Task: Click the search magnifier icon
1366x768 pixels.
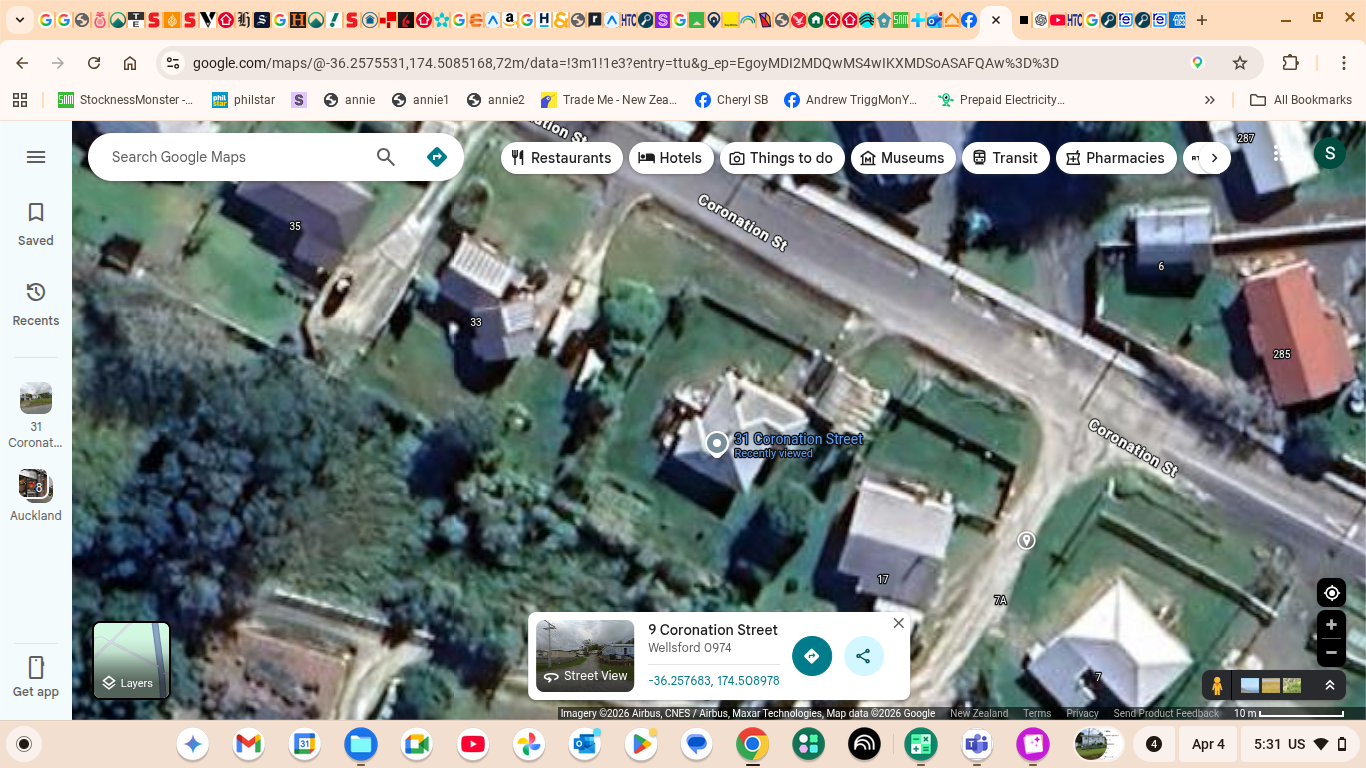Action: (386, 157)
